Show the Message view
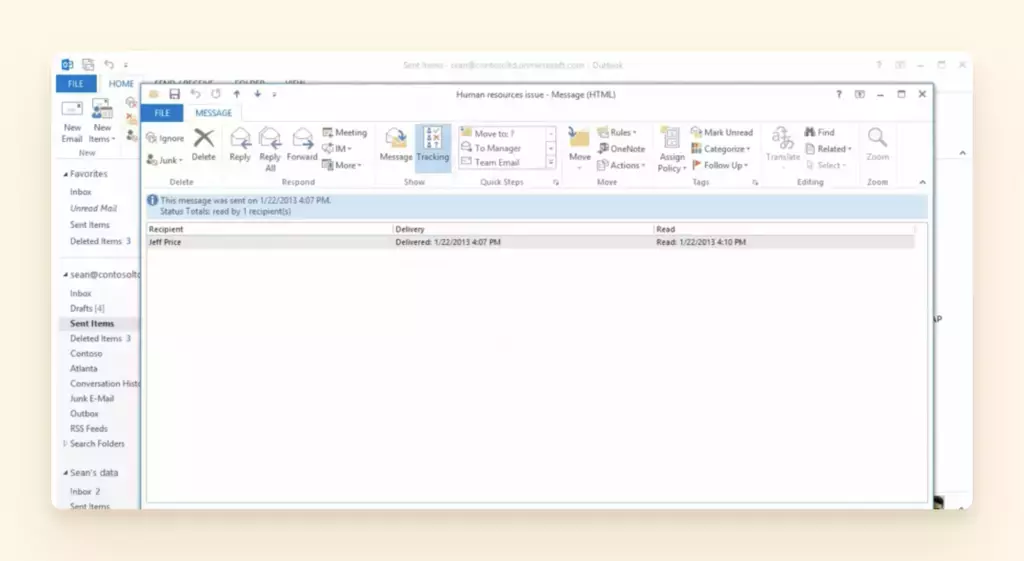Screen dimensions: 1024x561 point(396,144)
